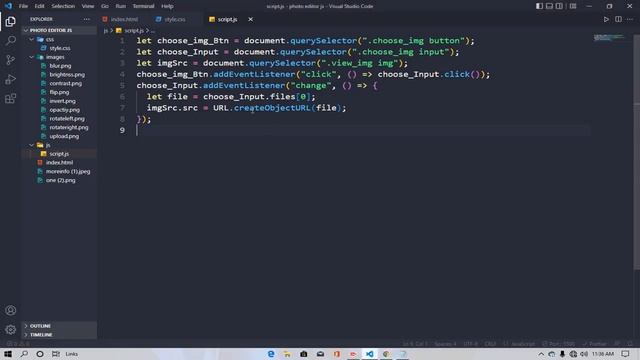Open Task View on taskbar
Viewport: 640px width, 360px height.
coord(56,354)
